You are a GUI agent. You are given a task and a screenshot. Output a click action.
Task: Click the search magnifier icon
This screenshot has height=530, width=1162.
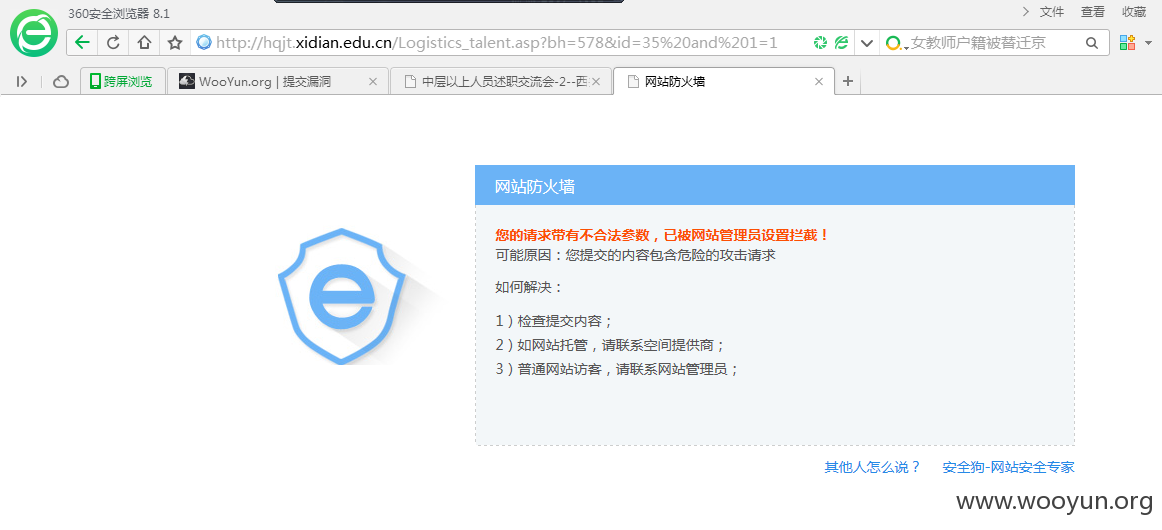(x=1092, y=43)
